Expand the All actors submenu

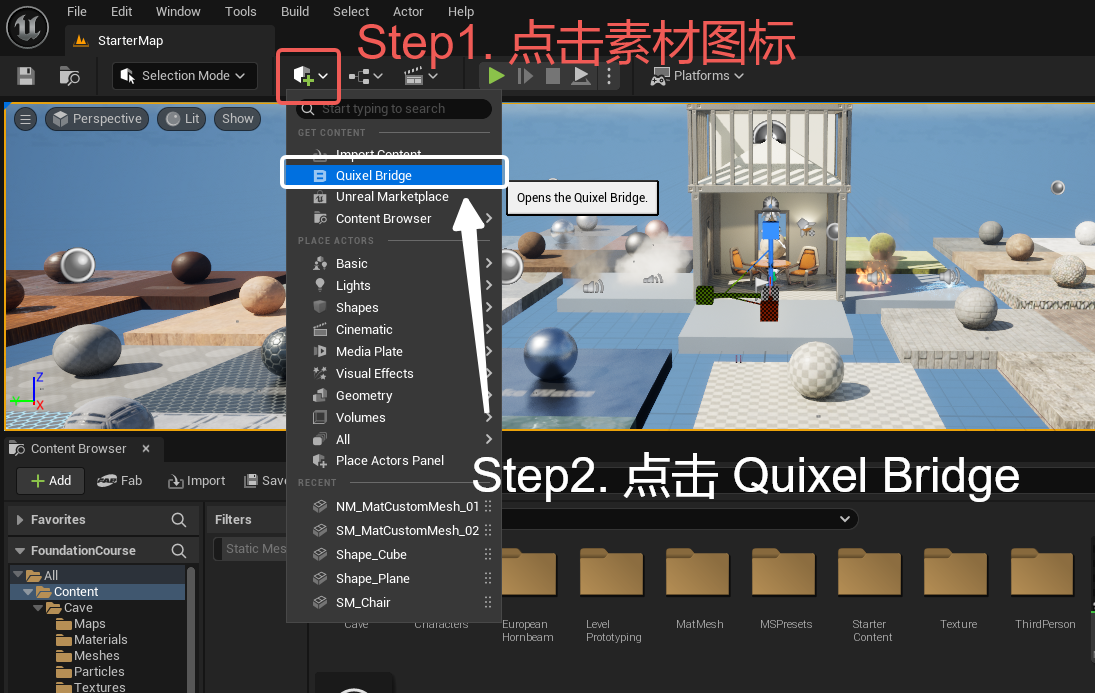[x=394, y=439]
